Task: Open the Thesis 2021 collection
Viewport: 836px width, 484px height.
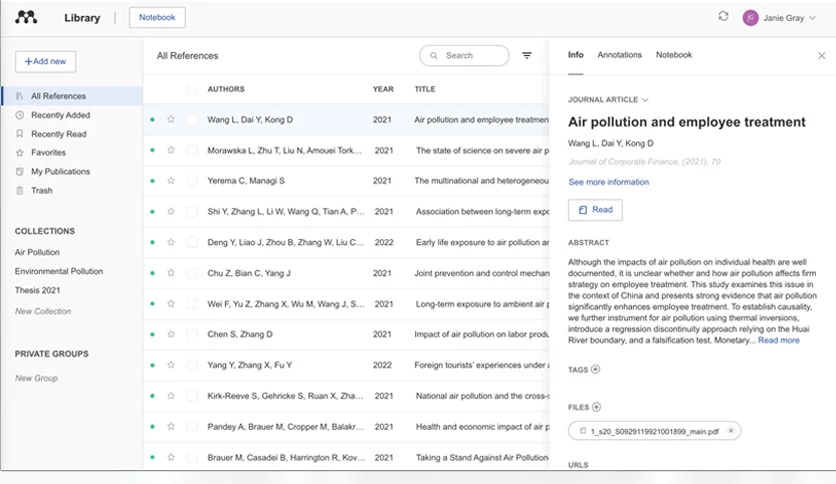Action: [37, 290]
